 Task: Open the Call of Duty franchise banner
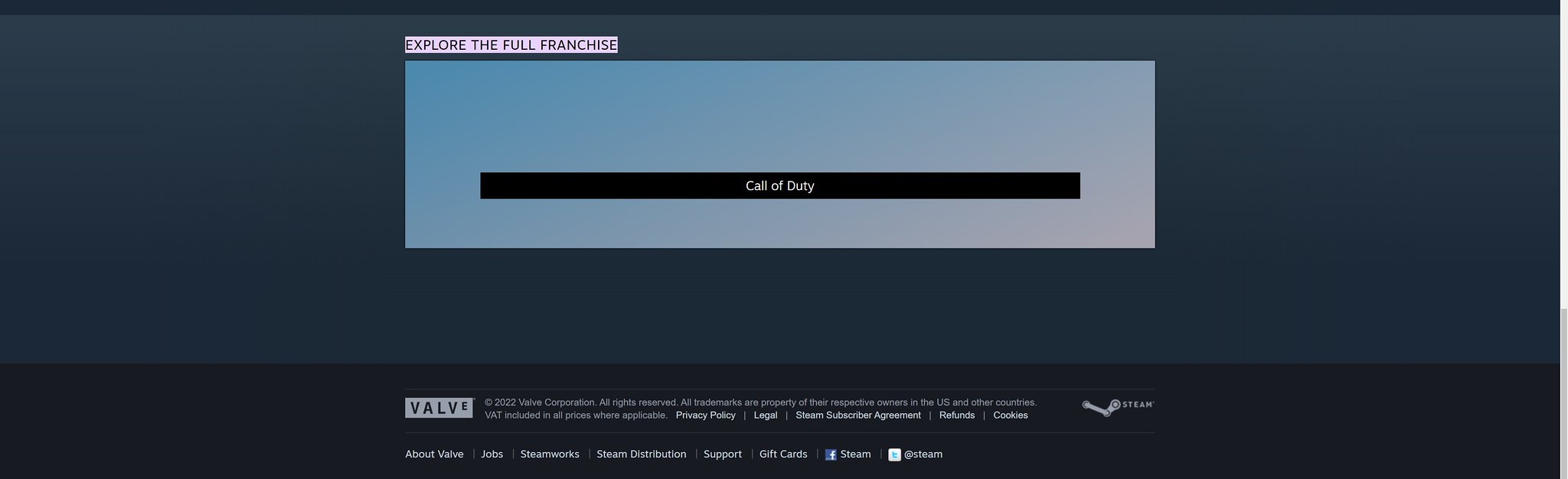point(779,154)
